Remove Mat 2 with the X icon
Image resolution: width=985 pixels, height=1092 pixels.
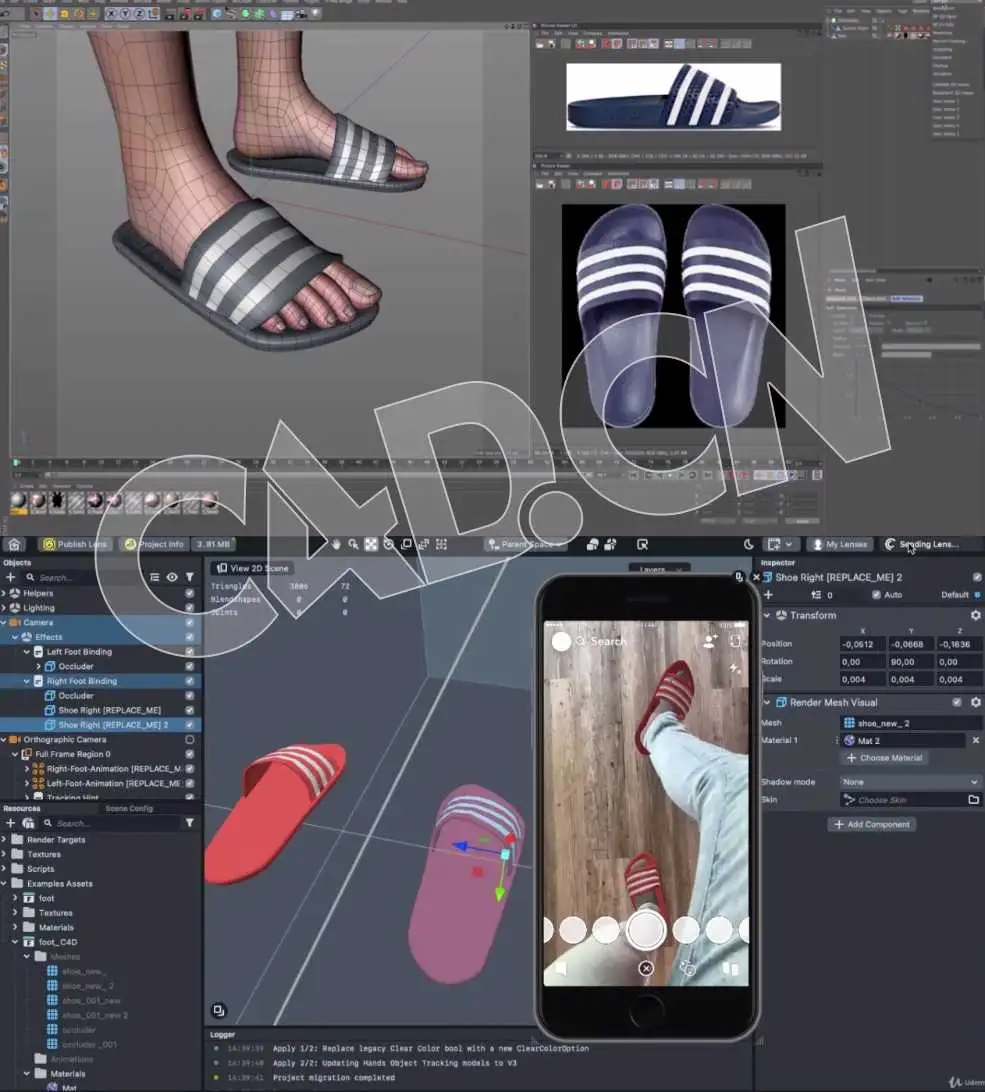tap(975, 740)
